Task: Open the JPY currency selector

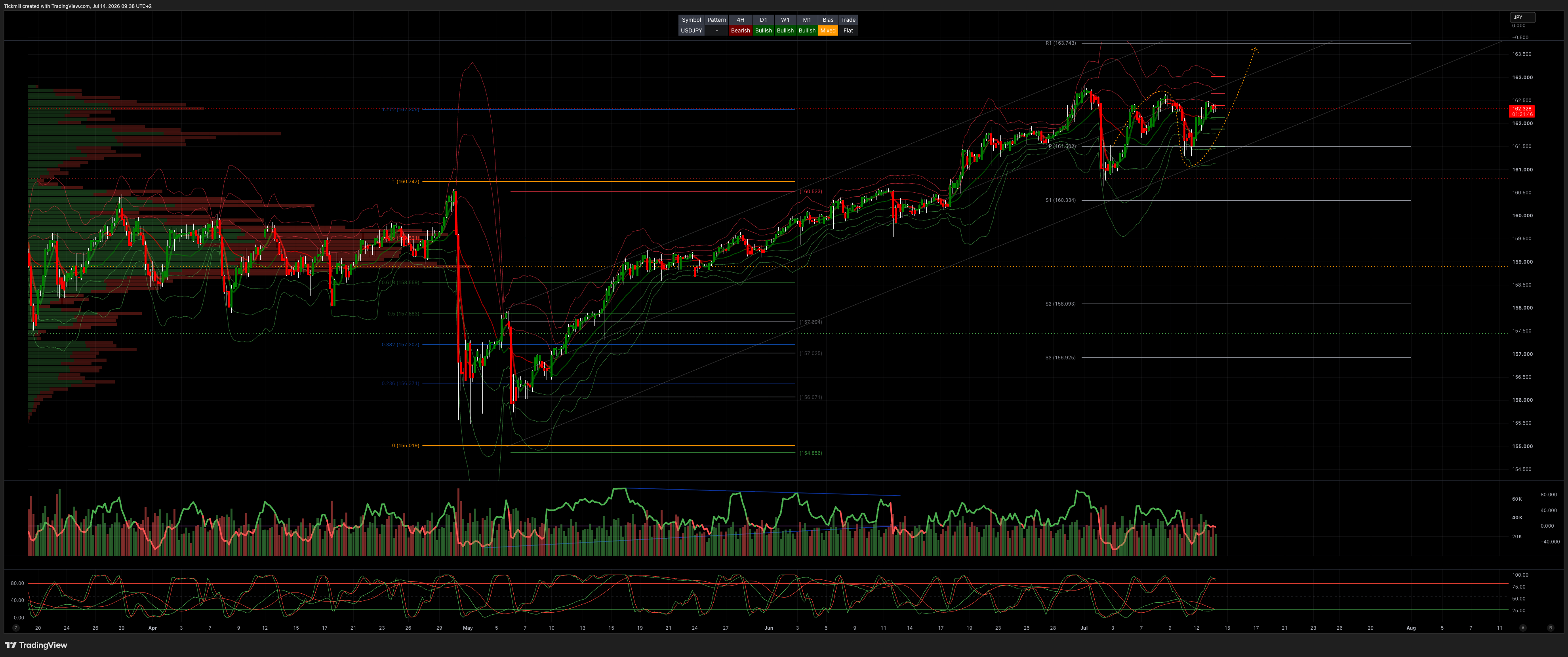Action: coord(1522,18)
